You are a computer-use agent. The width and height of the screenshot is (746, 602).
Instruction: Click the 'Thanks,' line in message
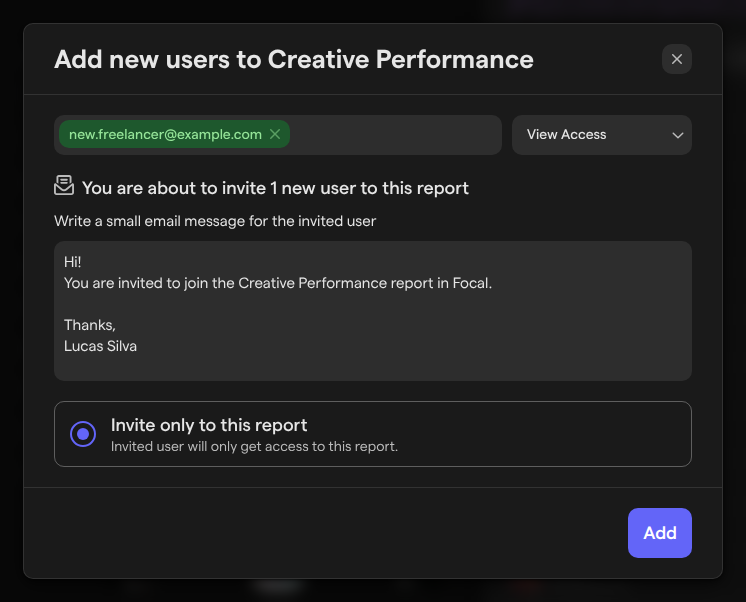point(90,325)
